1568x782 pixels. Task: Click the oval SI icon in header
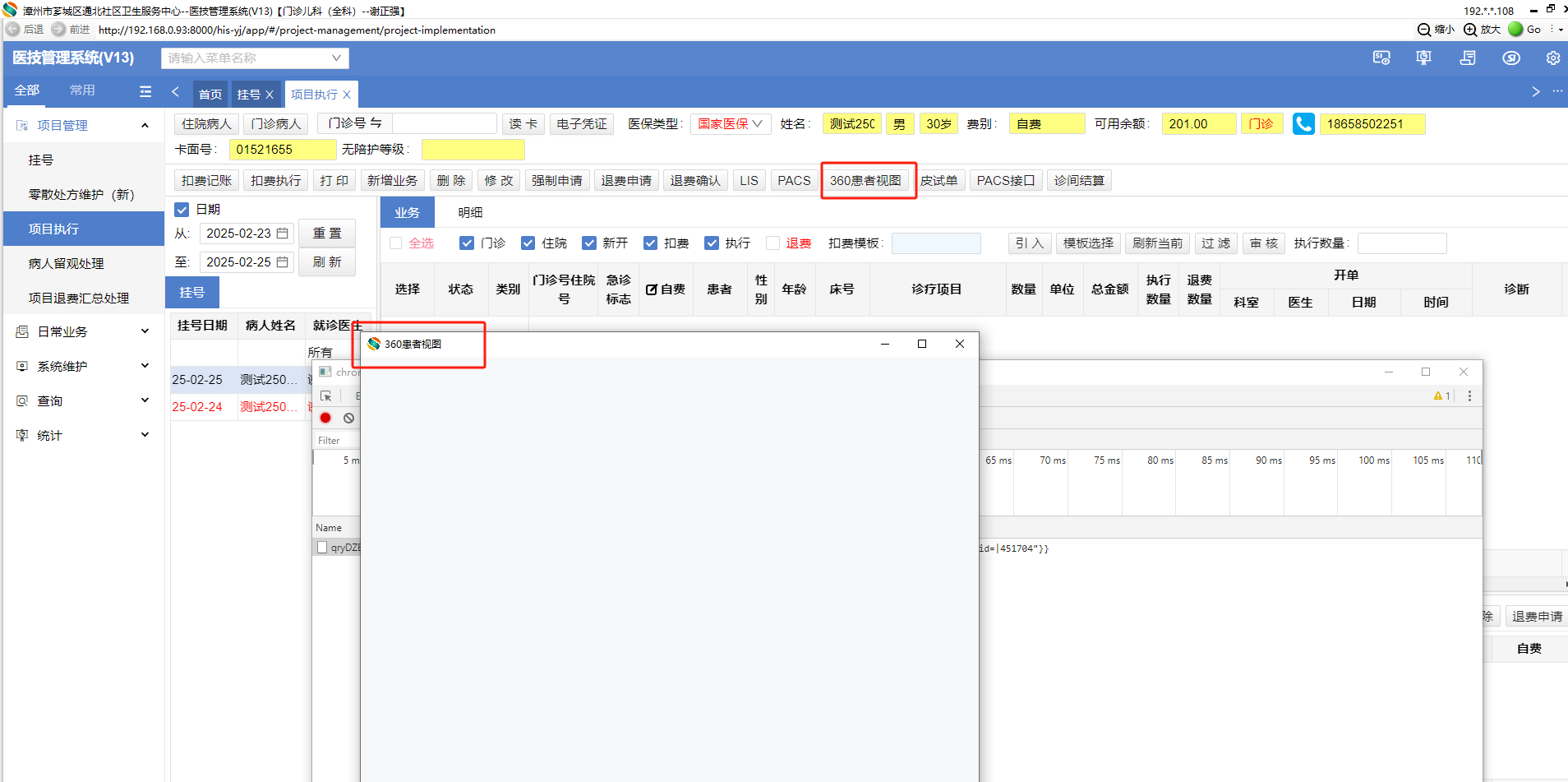pos(1511,58)
